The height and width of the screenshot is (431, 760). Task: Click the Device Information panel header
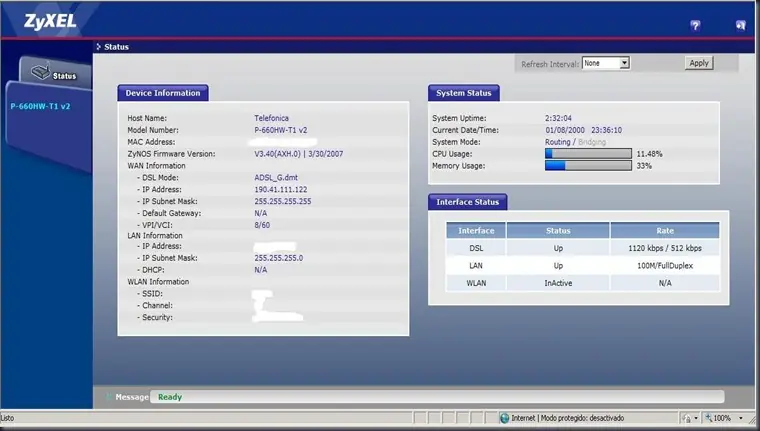tap(163, 93)
